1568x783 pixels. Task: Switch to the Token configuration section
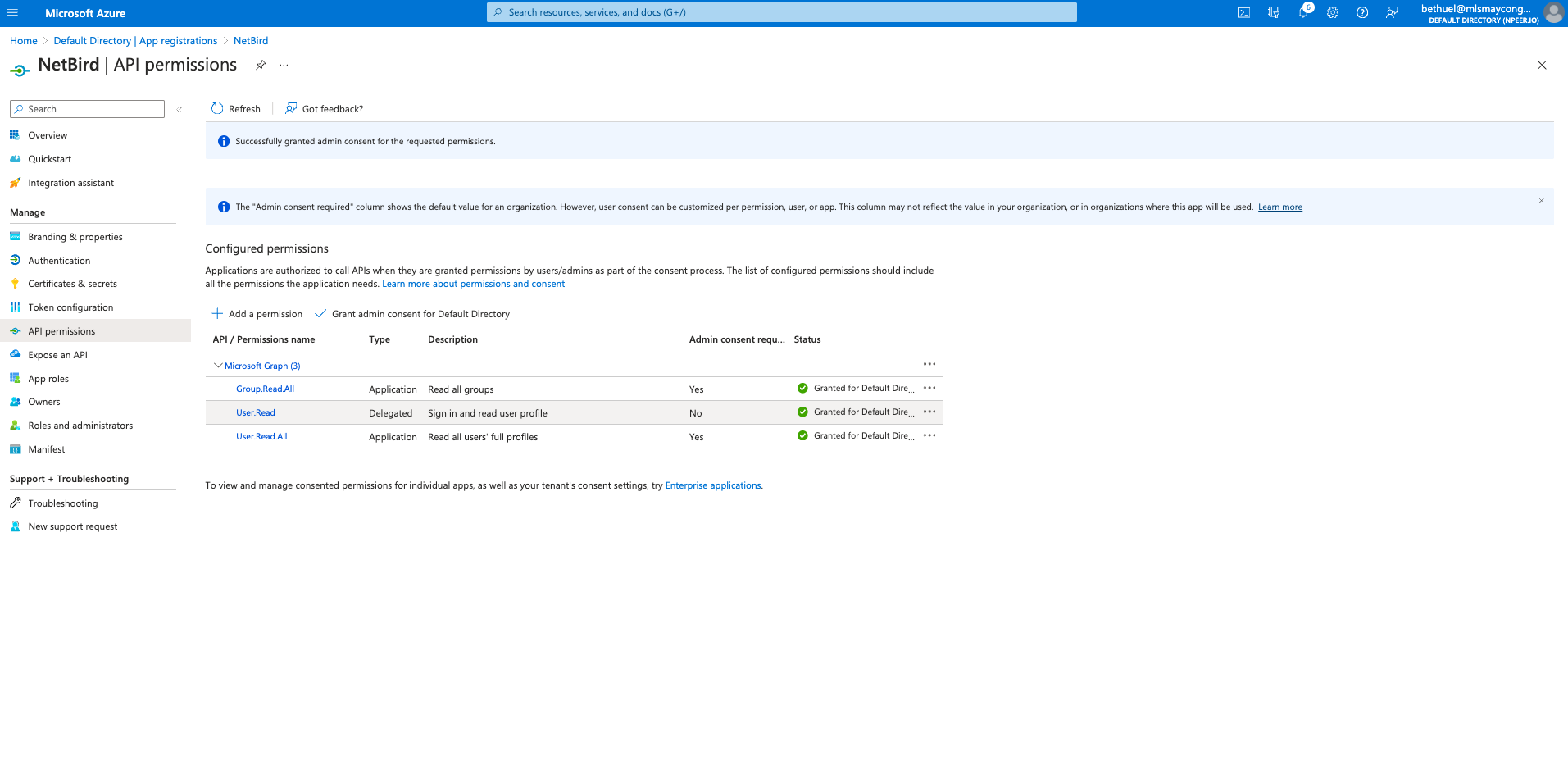click(70, 307)
